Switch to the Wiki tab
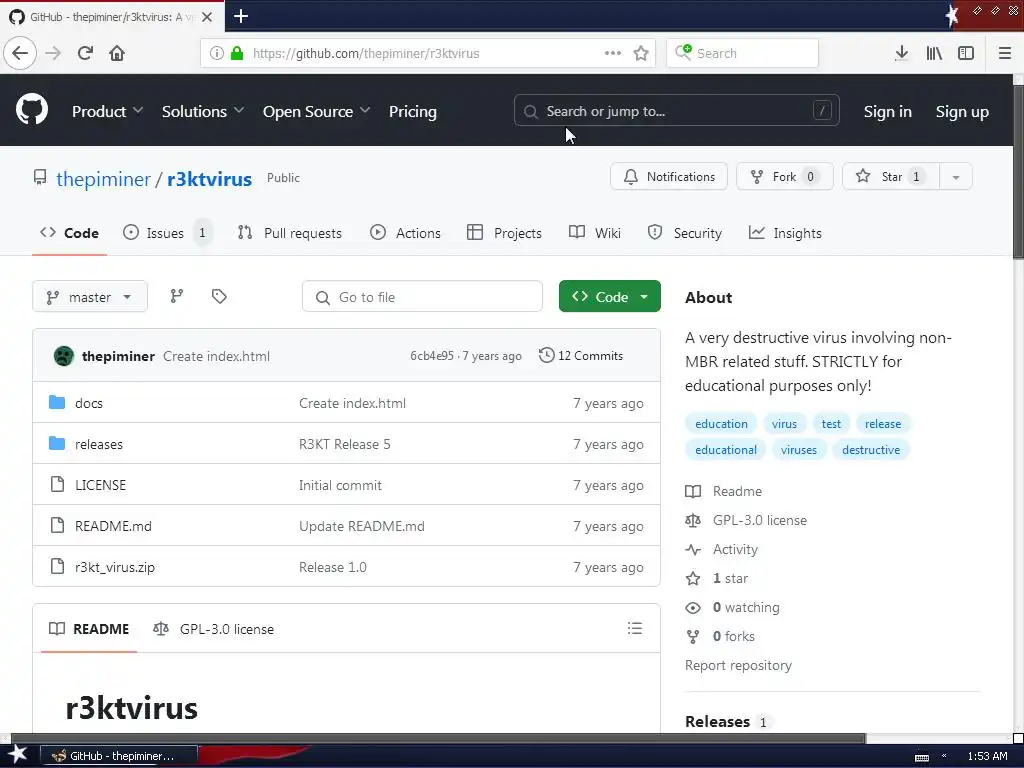This screenshot has height=768, width=1024. pos(594,233)
